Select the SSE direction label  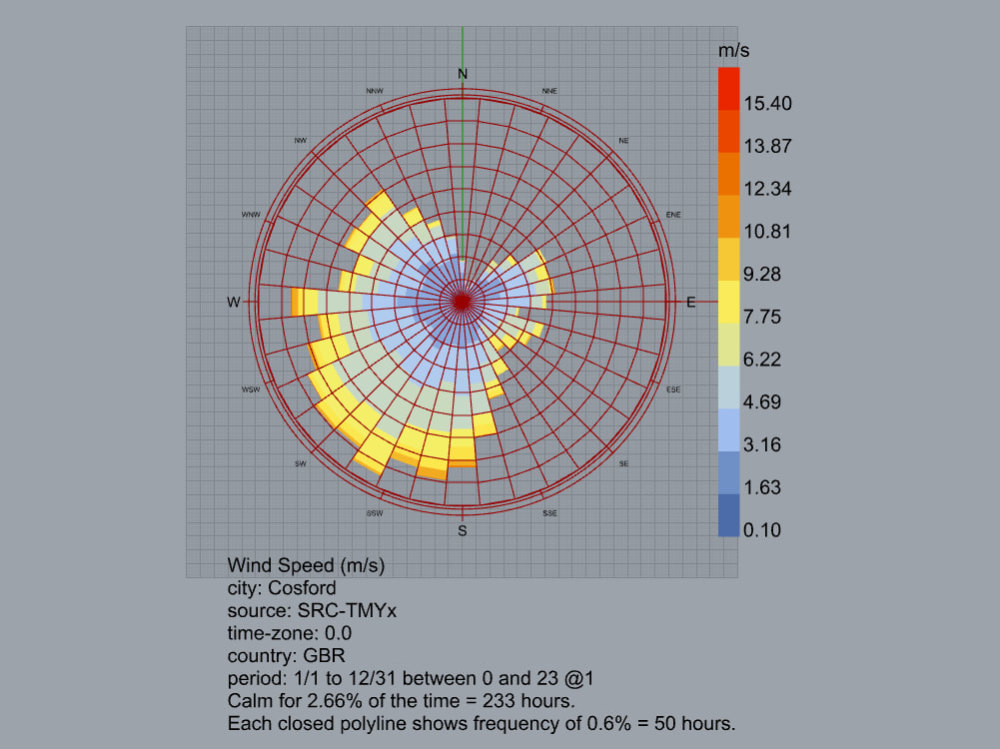(x=549, y=513)
